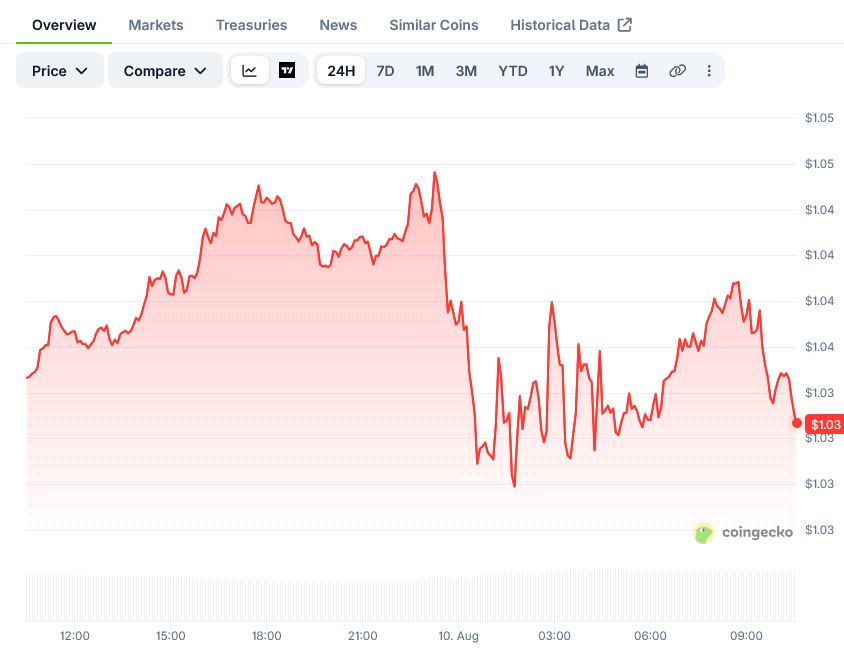Open the three-dot more options menu
Image resolution: width=844 pixels, height=650 pixels.
[x=709, y=70]
